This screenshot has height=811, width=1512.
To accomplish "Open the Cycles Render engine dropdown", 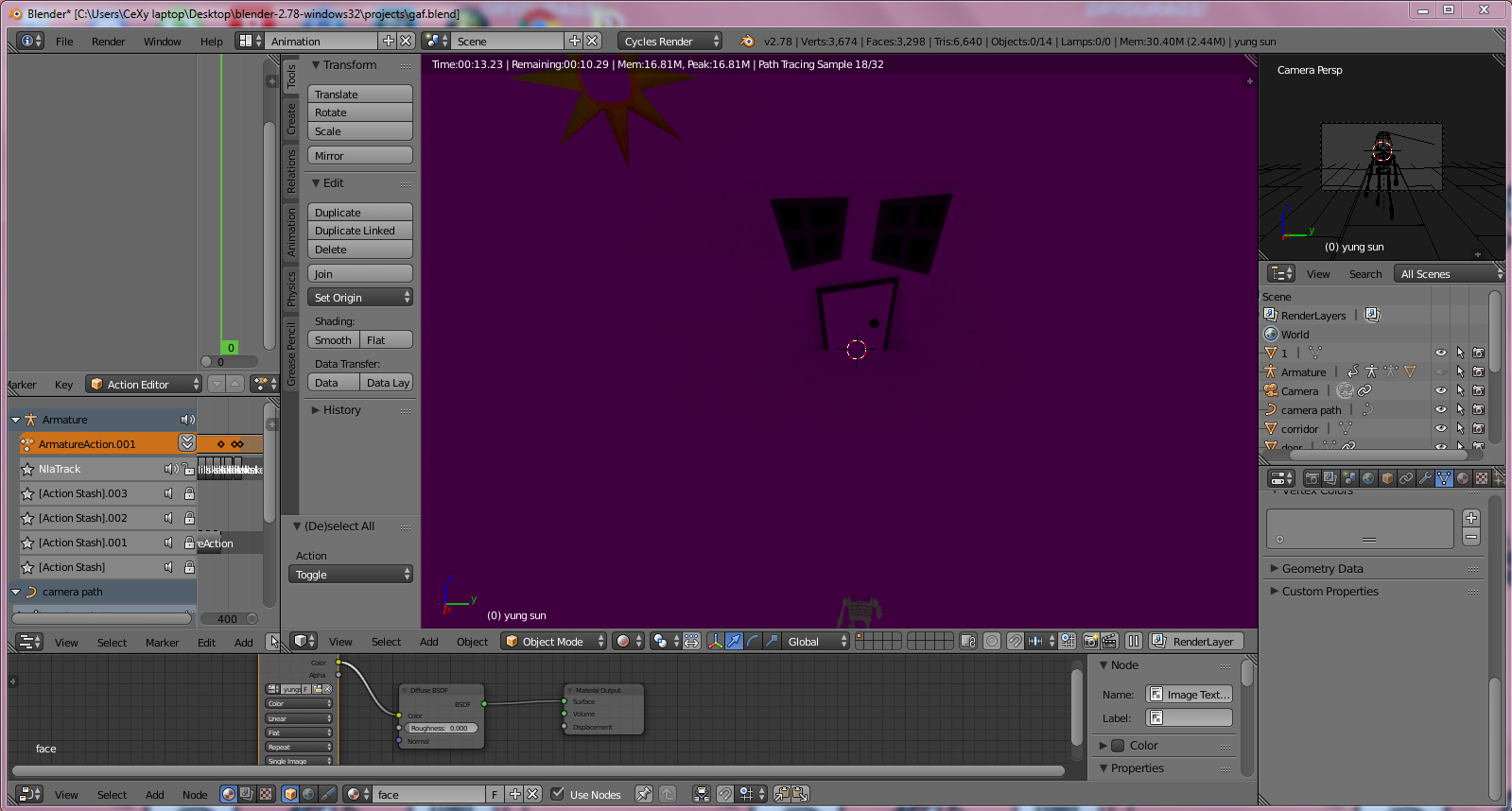I will [x=669, y=41].
